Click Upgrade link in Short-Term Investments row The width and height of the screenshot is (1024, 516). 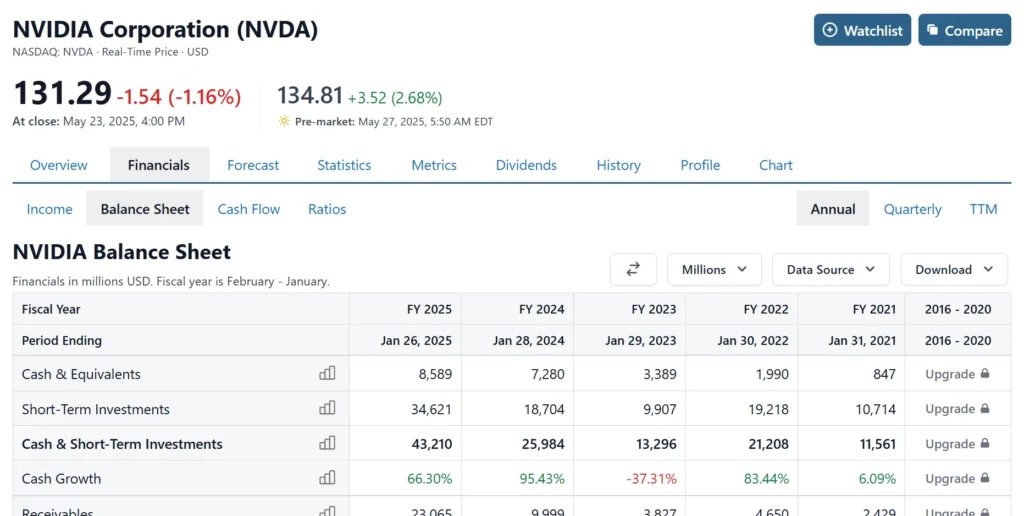pos(950,409)
